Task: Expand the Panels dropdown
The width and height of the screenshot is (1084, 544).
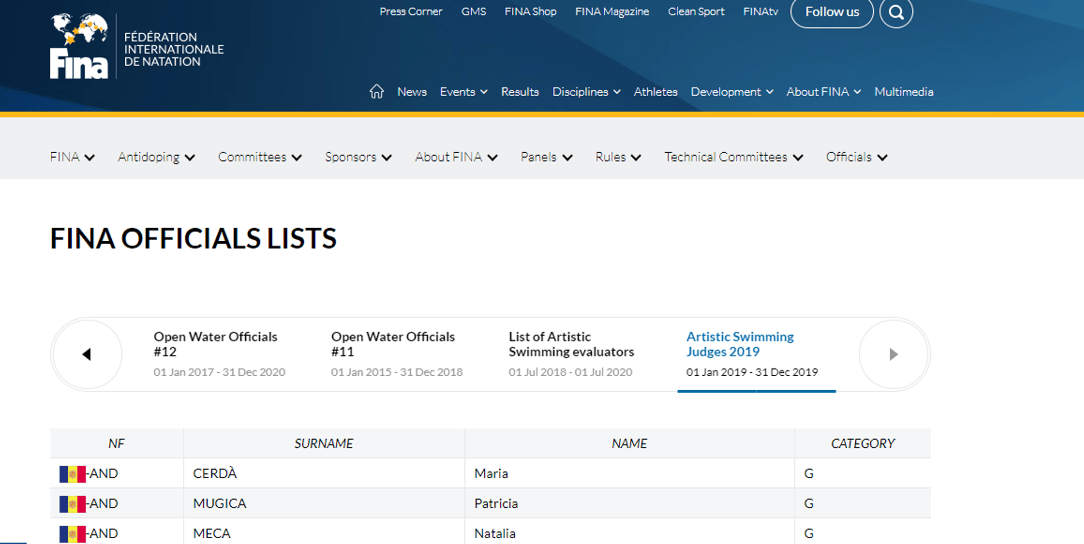Action: tap(546, 157)
